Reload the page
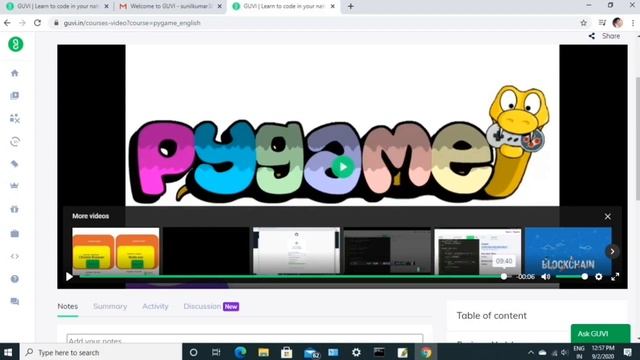Screen dimensions: 640x360 point(38,23)
